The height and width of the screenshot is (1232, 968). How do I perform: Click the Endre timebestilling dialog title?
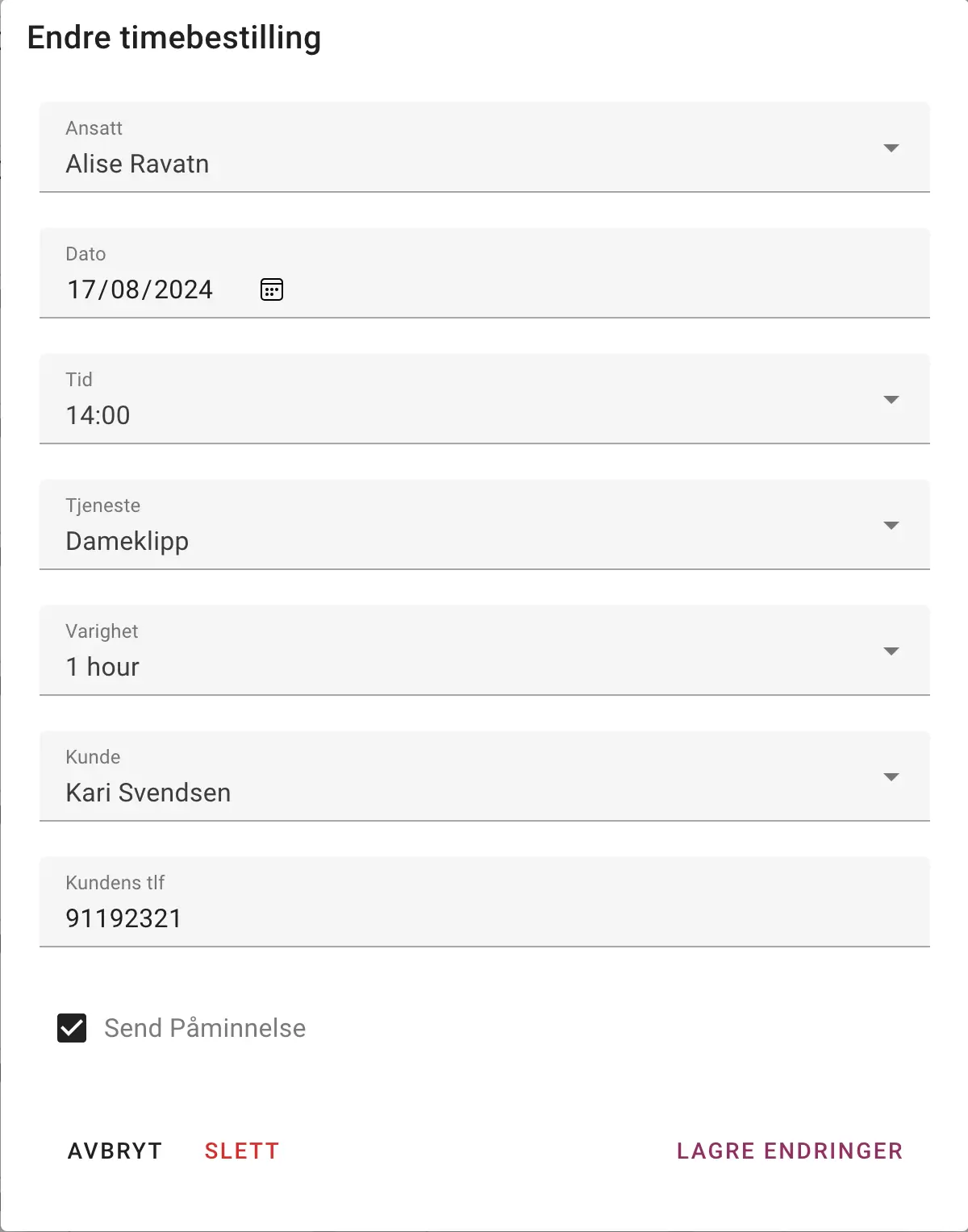(x=174, y=38)
